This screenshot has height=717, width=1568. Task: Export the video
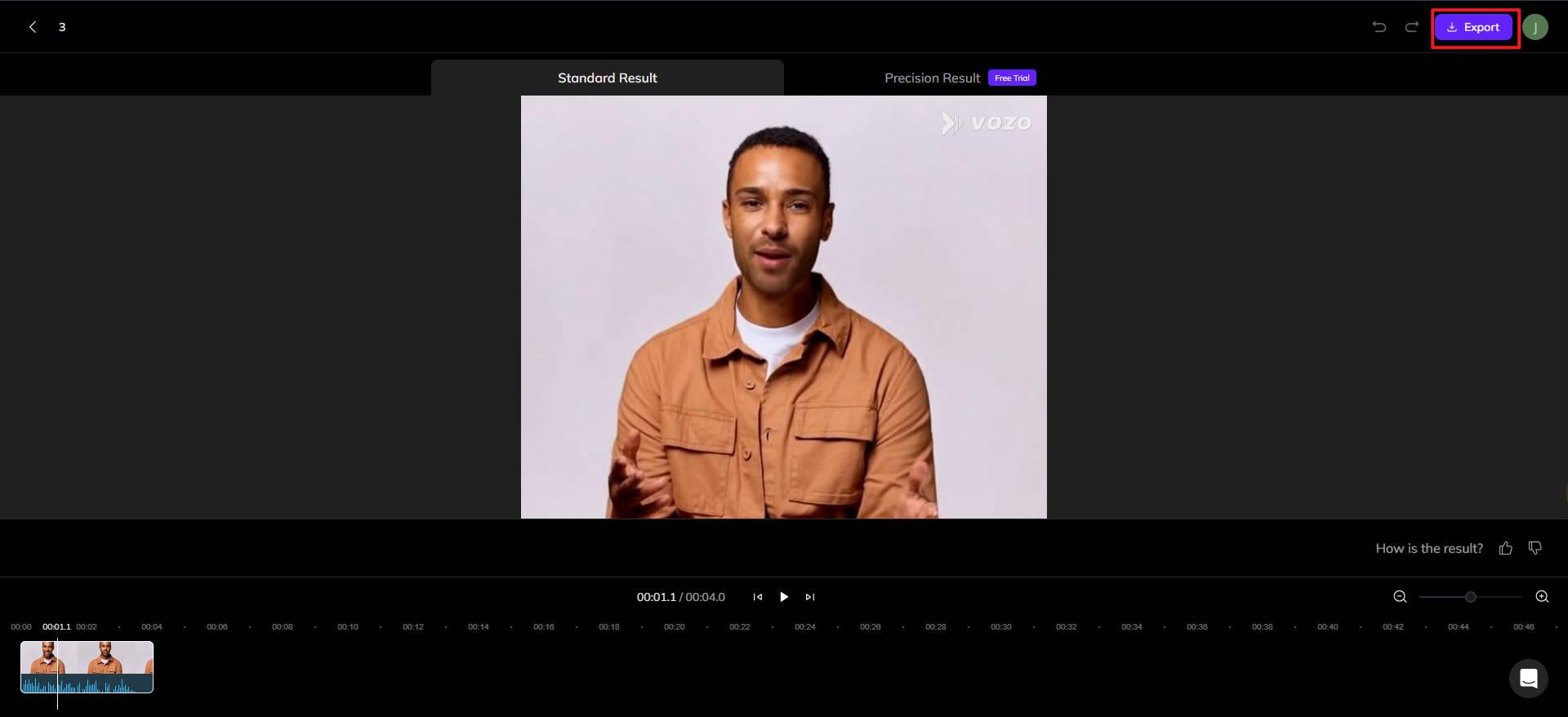click(x=1474, y=27)
